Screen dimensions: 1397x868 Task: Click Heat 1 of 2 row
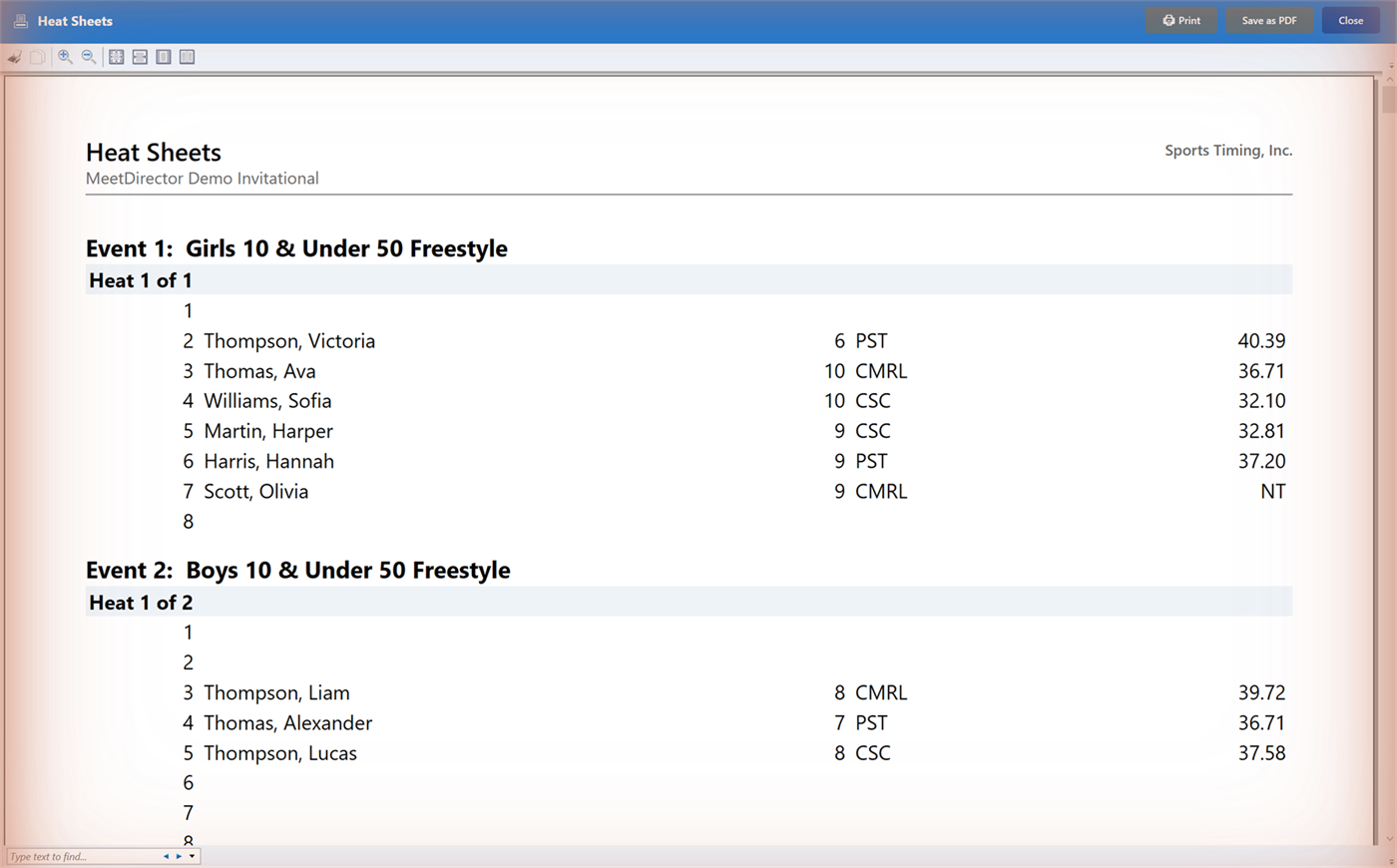[x=689, y=603]
